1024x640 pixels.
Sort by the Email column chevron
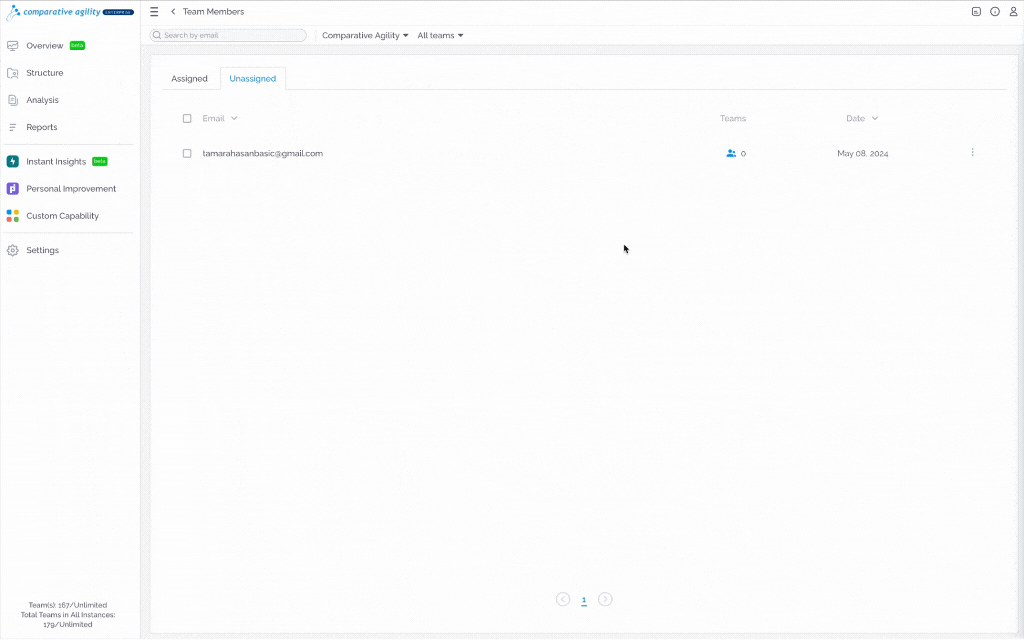(x=234, y=118)
